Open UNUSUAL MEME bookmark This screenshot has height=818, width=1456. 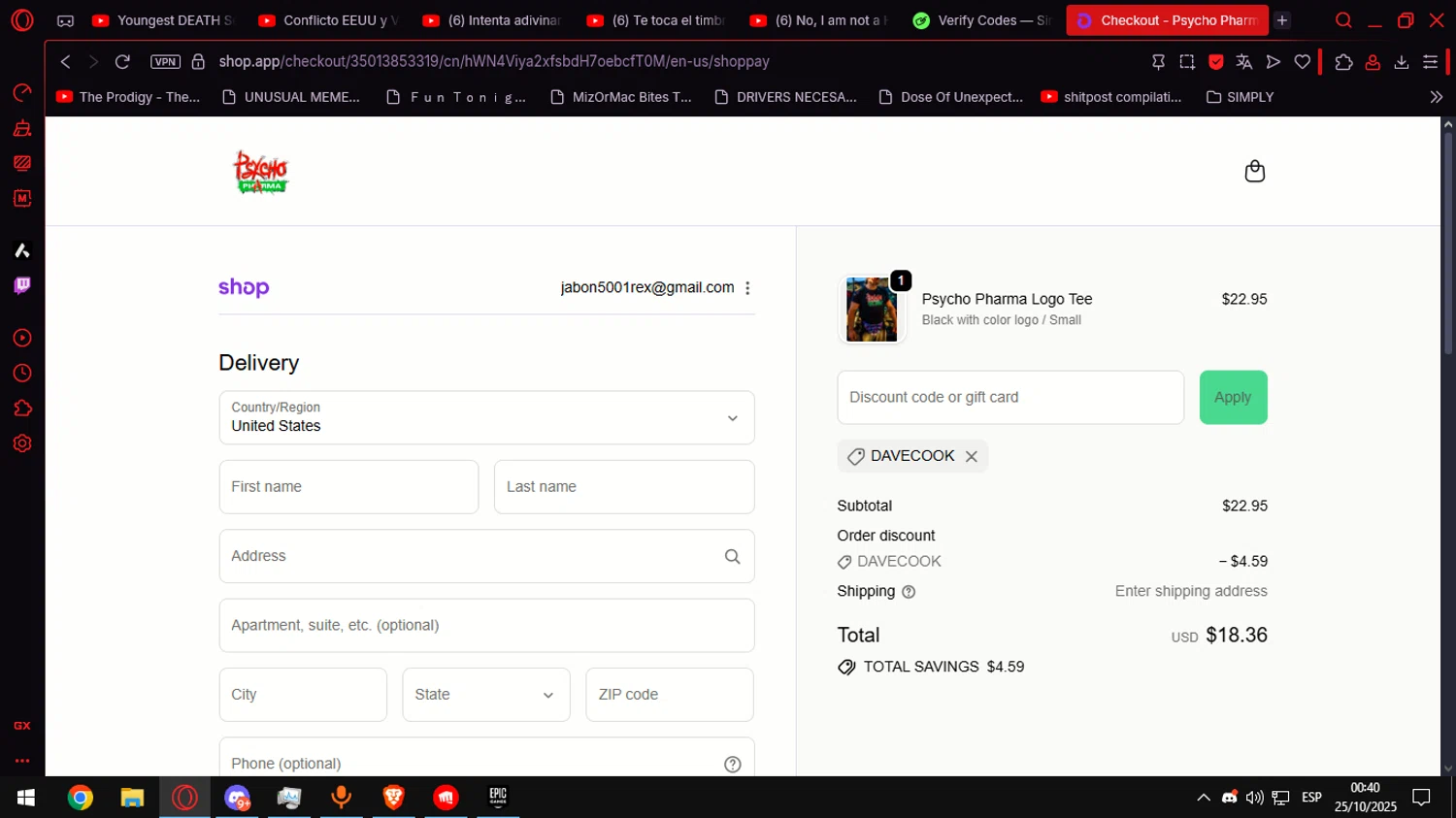(x=291, y=97)
